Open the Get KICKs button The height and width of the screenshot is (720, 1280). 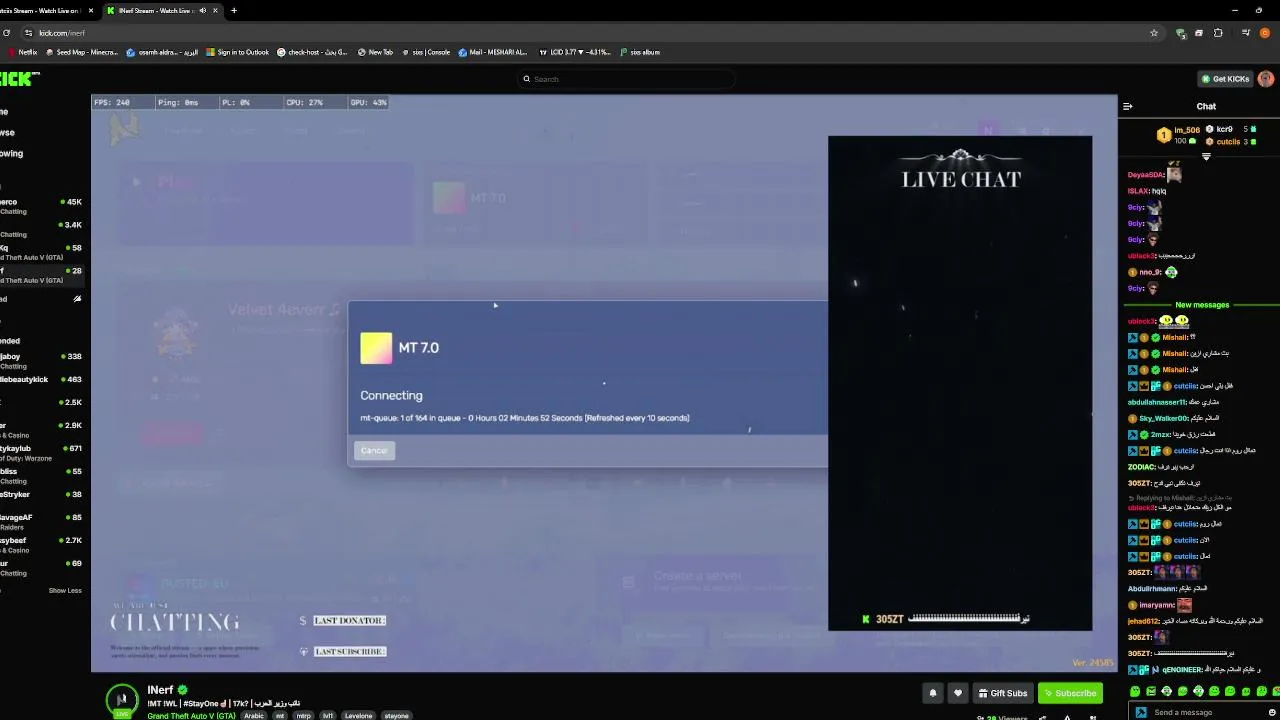click(1226, 79)
